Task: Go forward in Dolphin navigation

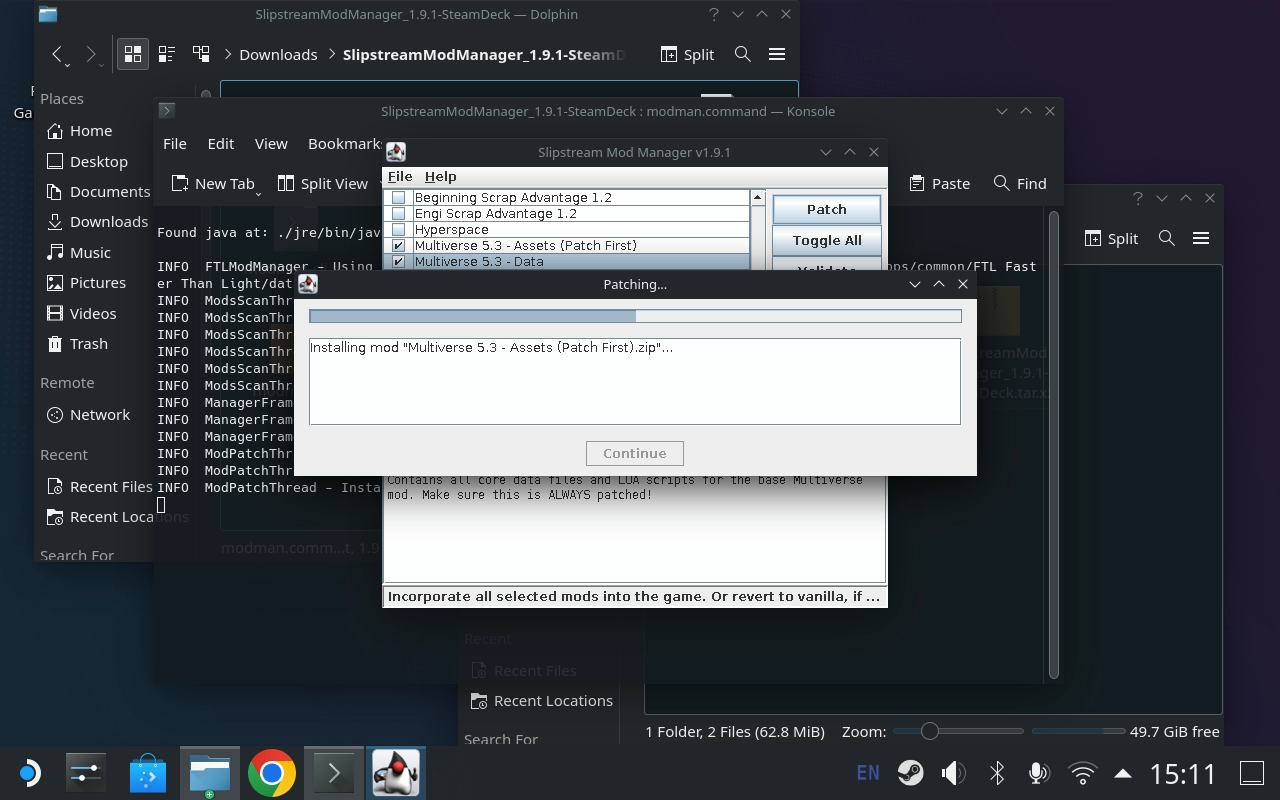Action: pos(92,54)
